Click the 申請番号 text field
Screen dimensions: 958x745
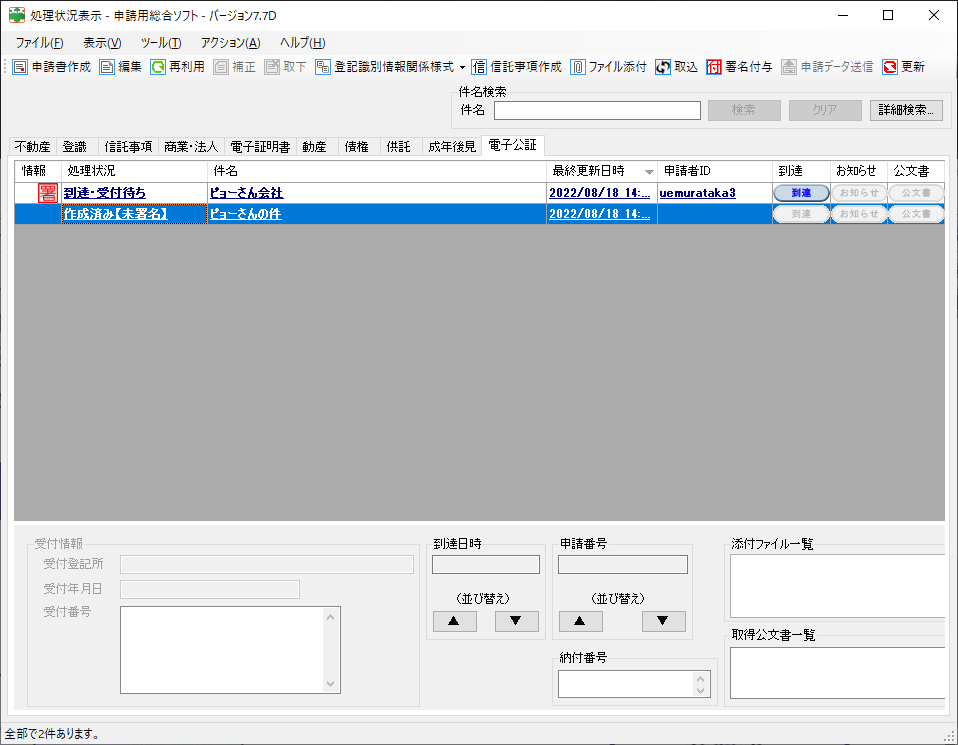[x=623, y=564]
